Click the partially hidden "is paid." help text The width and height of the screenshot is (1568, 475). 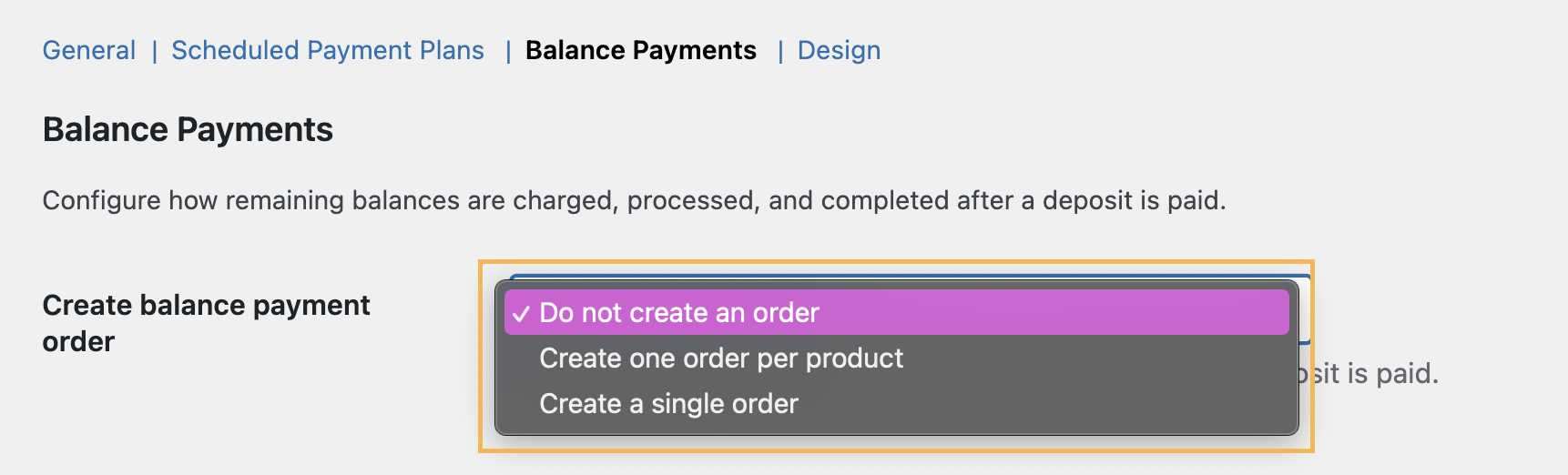tap(1373, 374)
